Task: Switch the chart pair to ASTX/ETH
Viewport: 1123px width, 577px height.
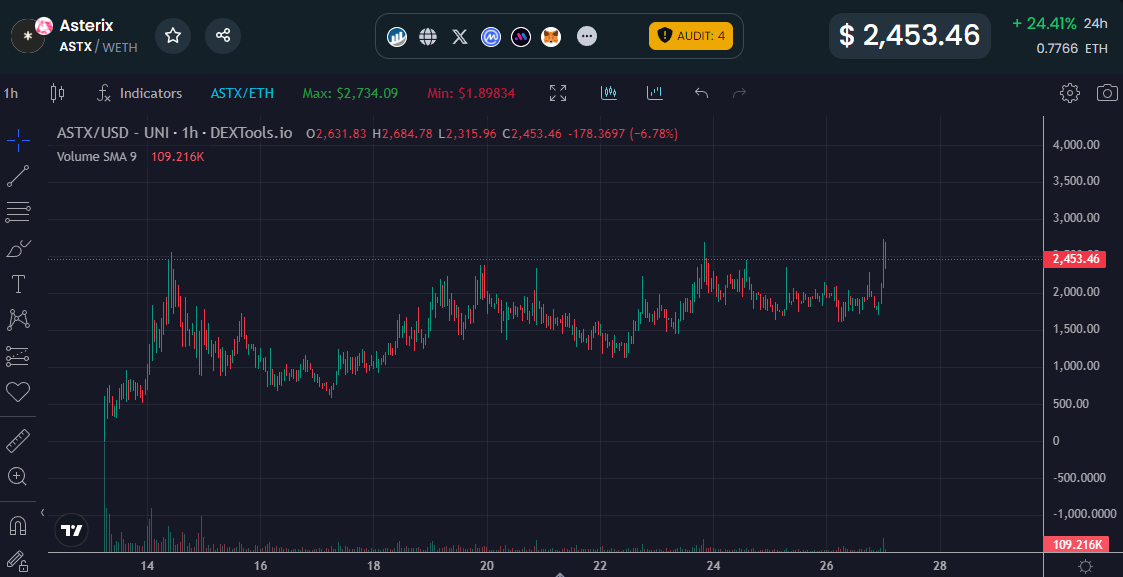Action: 242,93
